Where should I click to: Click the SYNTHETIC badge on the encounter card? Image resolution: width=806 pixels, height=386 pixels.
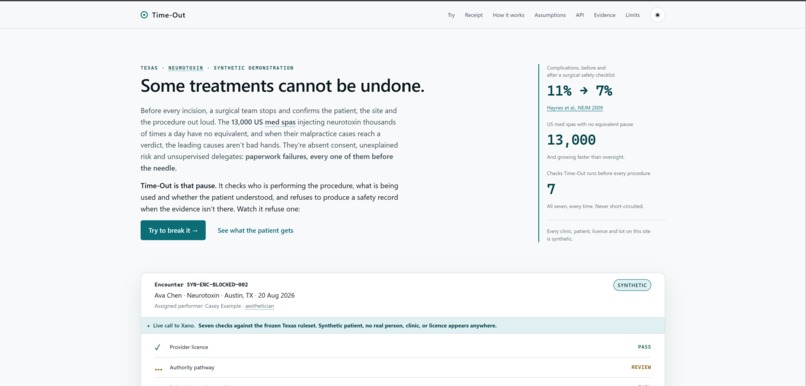[x=632, y=285]
